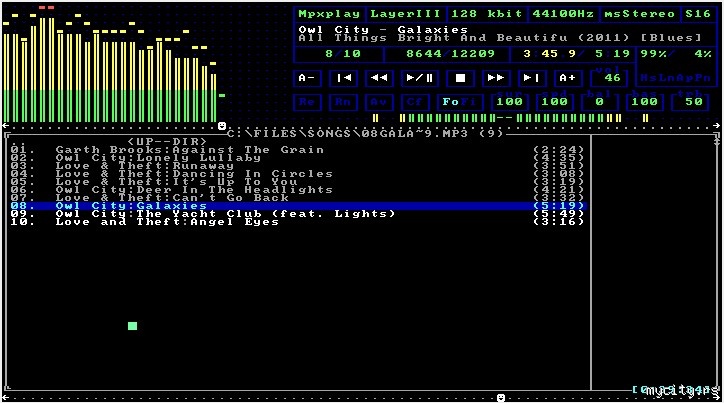Toggle the Fo fade-out option
Viewport: 724px width, 403px height.
tap(451, 102)
